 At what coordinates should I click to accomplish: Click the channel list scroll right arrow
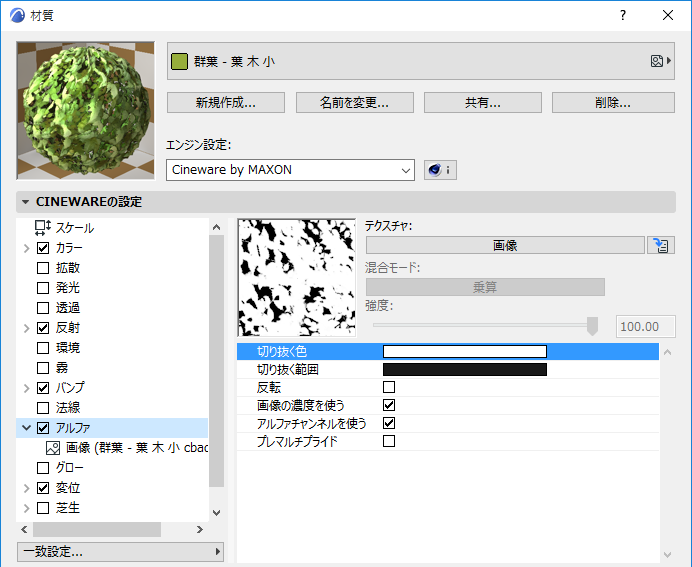coord(199,529)
